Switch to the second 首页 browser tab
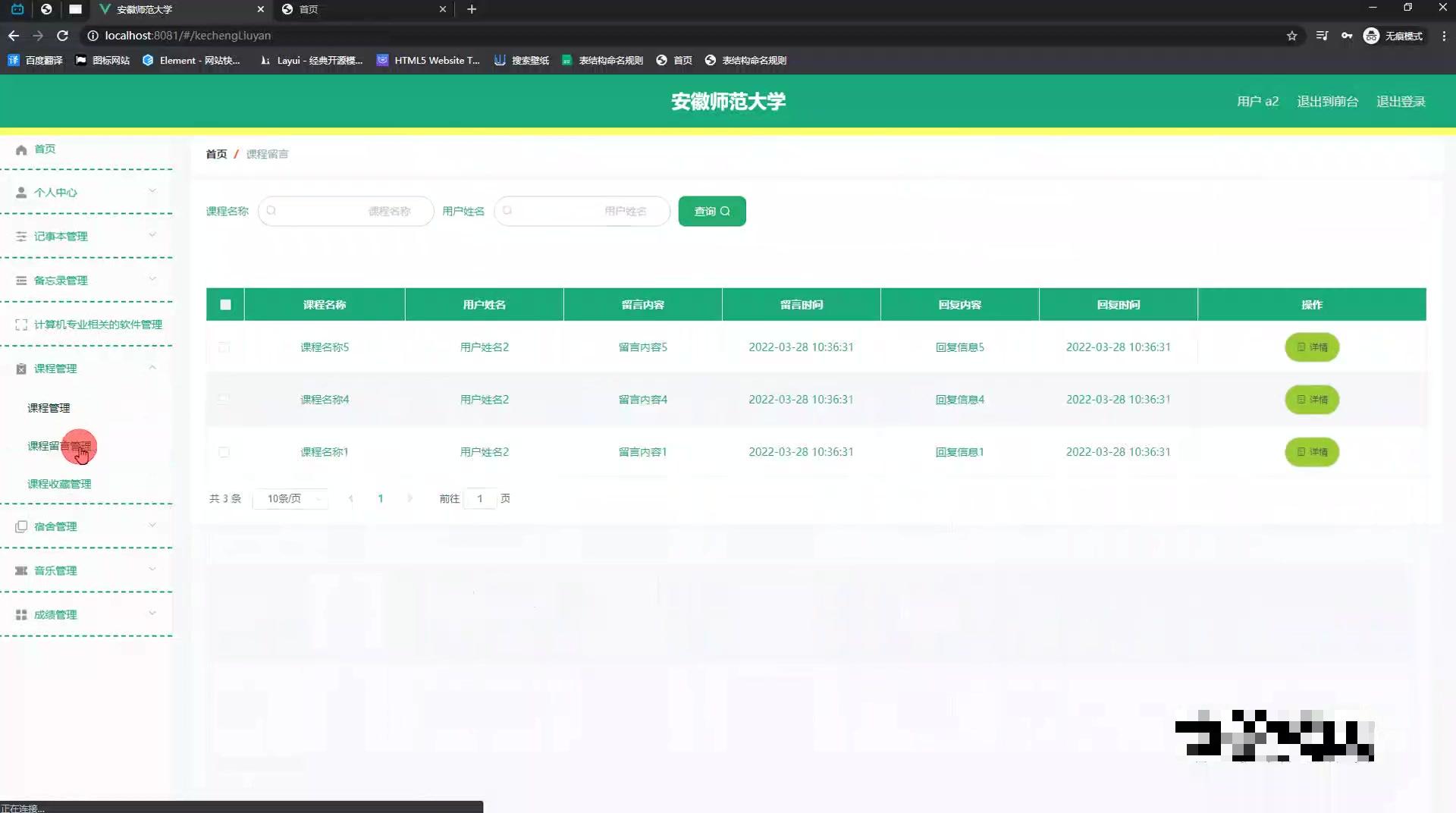This screenshot has height=813, width=1456. click(363, 9)
